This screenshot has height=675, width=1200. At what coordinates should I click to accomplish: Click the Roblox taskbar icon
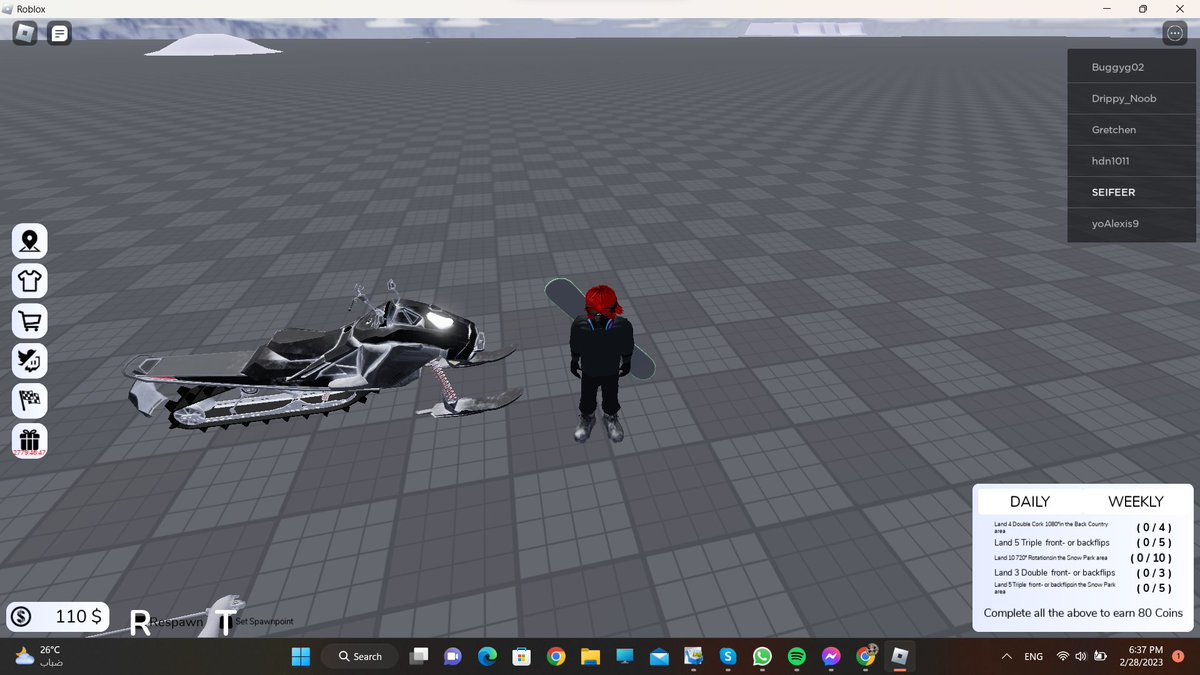coord(900,656)
